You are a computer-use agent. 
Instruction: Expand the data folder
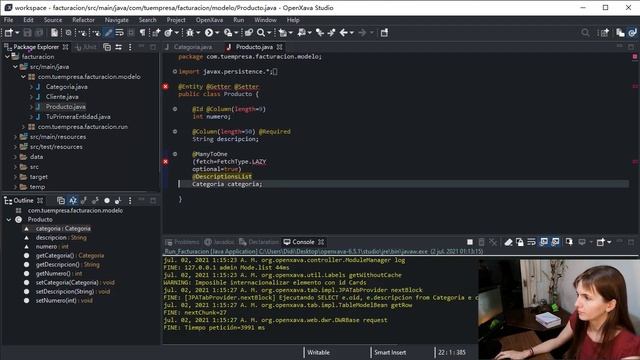pos(16,157)
